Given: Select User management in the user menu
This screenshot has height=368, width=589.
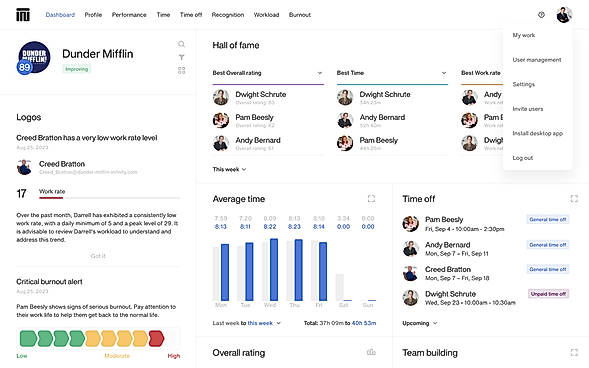Looking at the screenshot, I should pyautogui.click(x=537, y=60).
